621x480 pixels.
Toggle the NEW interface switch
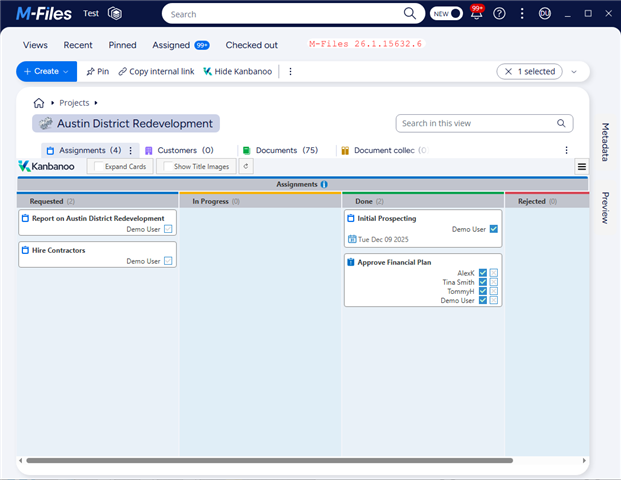click(447, 14)
